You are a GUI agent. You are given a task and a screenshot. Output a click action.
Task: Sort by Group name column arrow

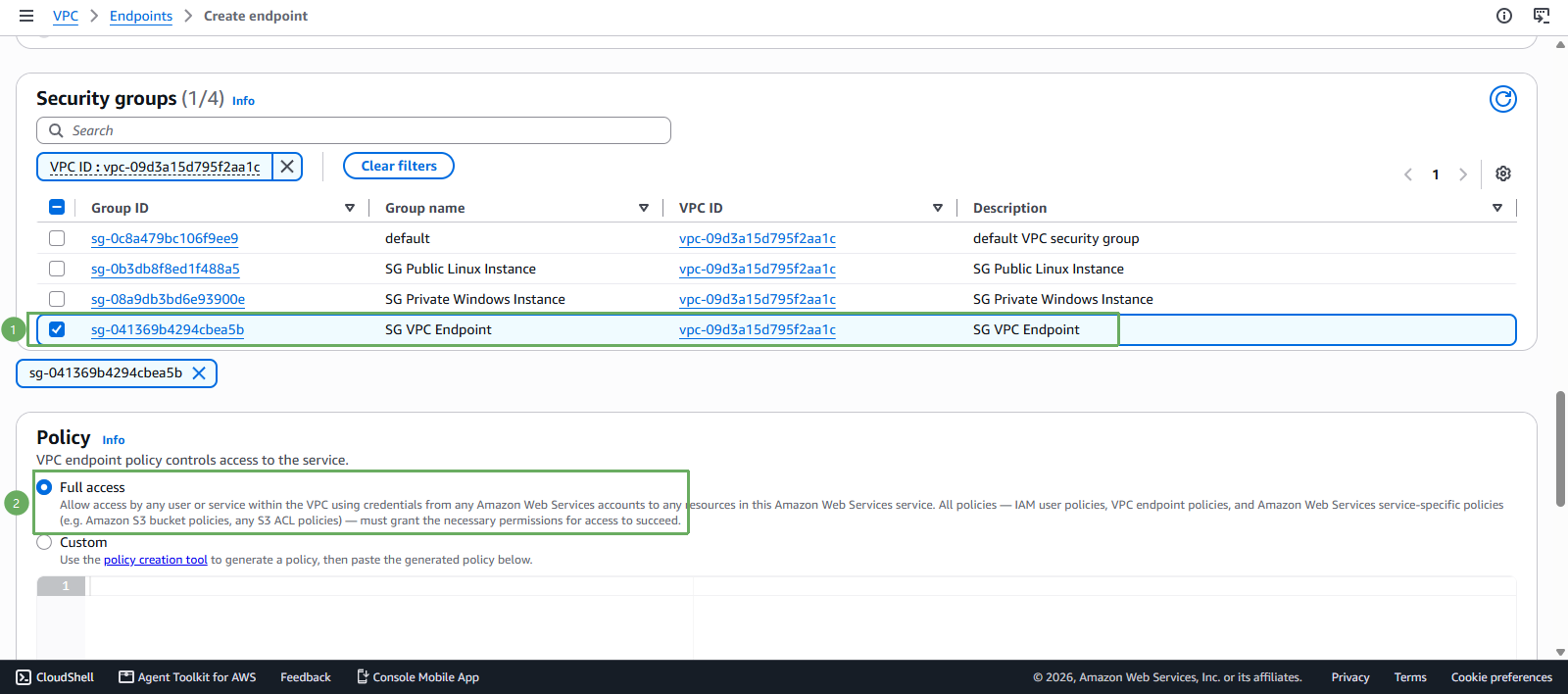(644, 208)
